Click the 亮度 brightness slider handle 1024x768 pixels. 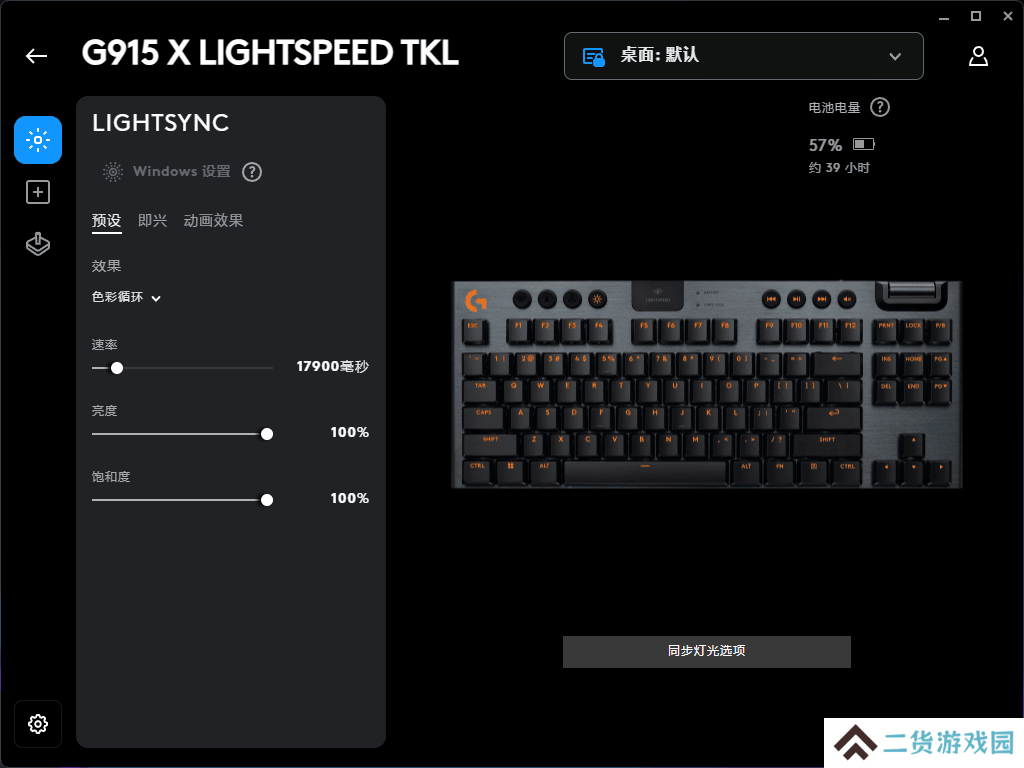pos(266,434)
